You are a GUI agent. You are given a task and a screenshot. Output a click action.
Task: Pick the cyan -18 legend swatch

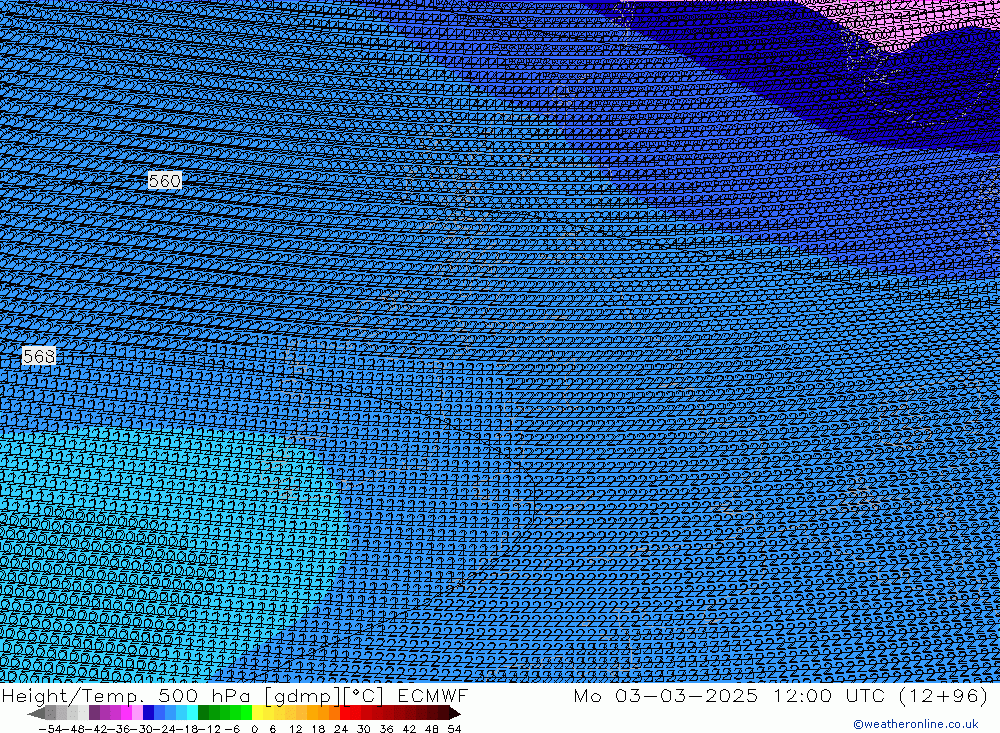[x=192, y=713]
